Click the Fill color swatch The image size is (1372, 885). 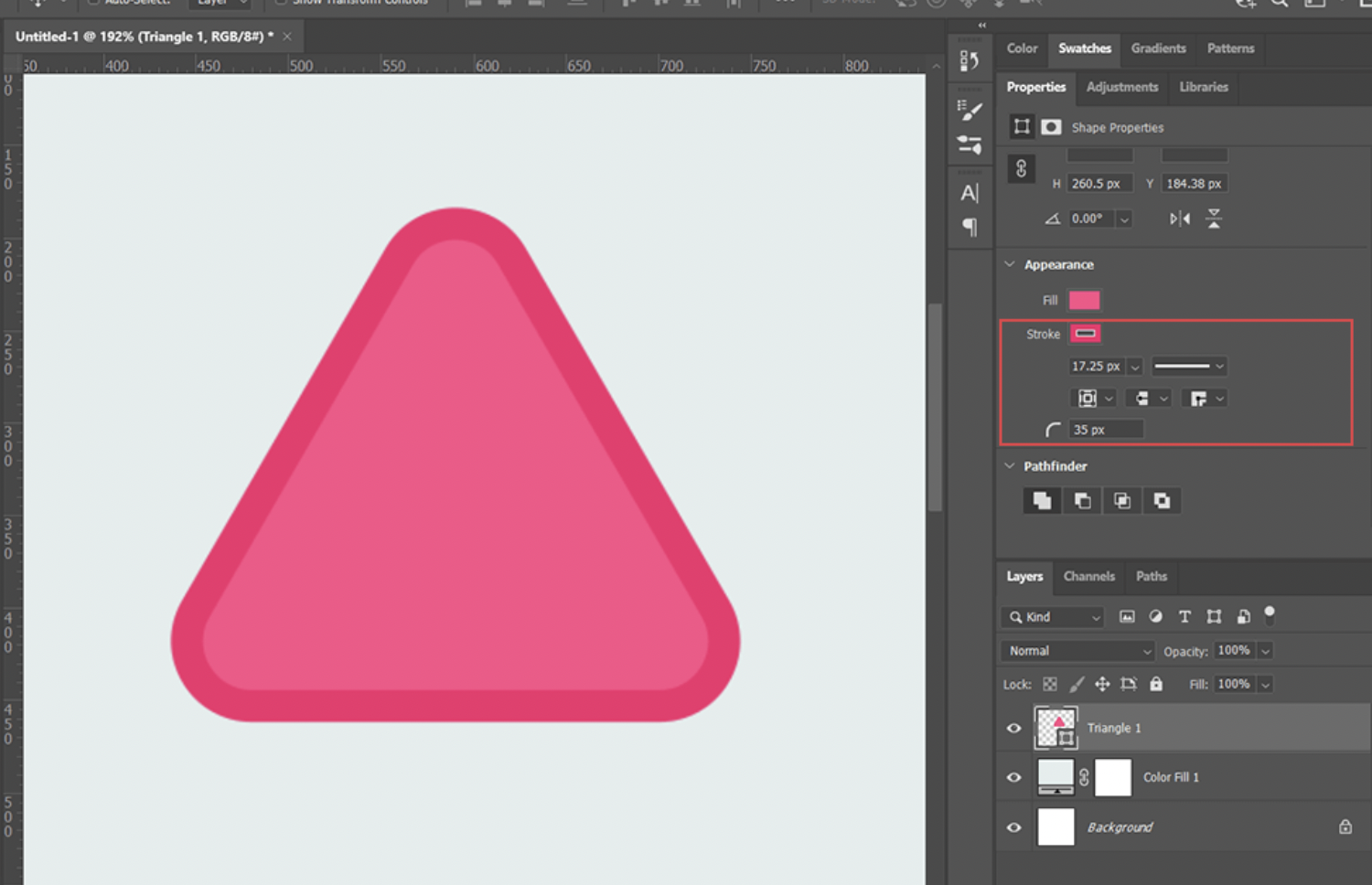pos(1084,300)
